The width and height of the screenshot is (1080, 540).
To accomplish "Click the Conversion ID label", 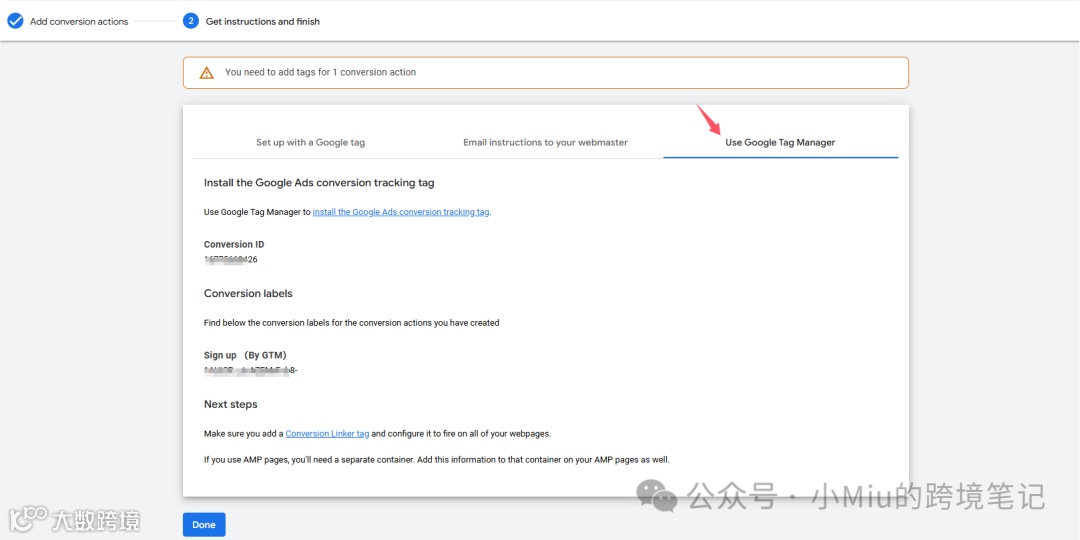I will tap(234, 245).
